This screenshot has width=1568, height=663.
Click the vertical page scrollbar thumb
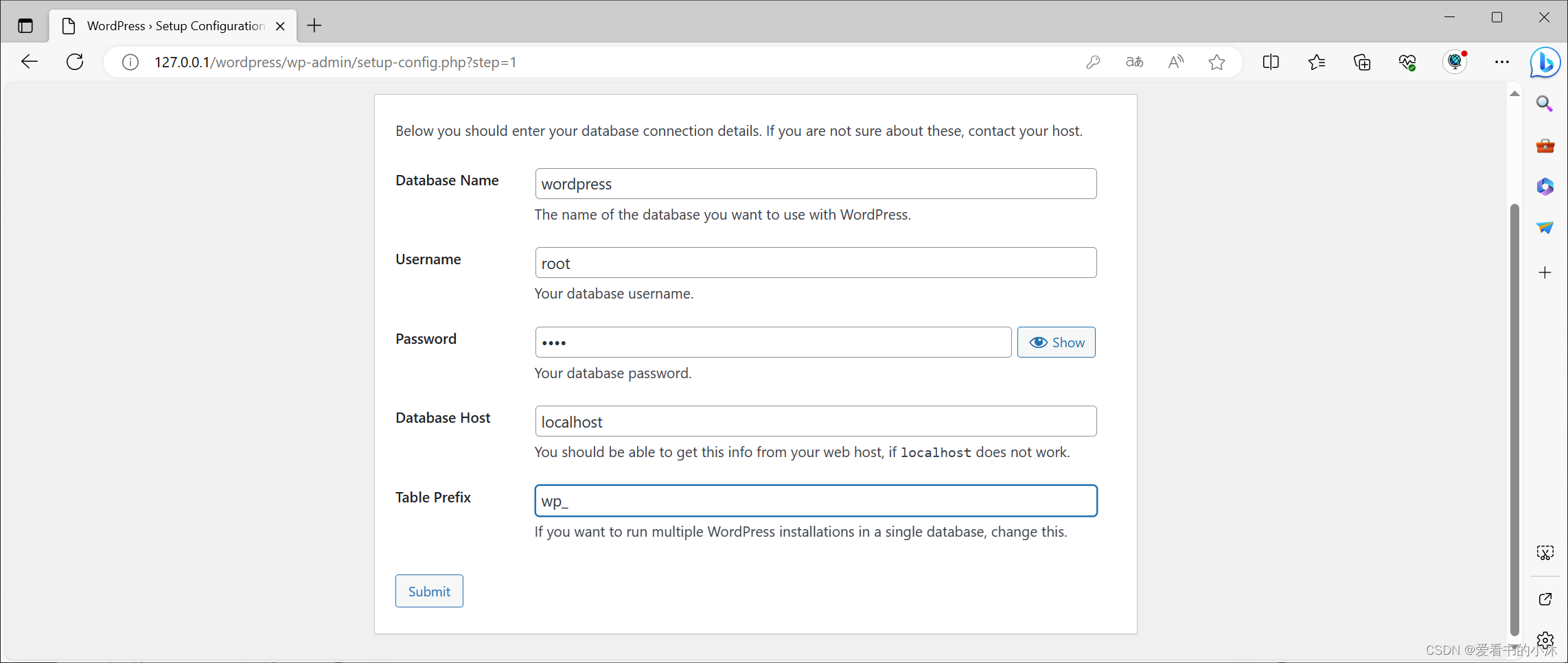1514,420
